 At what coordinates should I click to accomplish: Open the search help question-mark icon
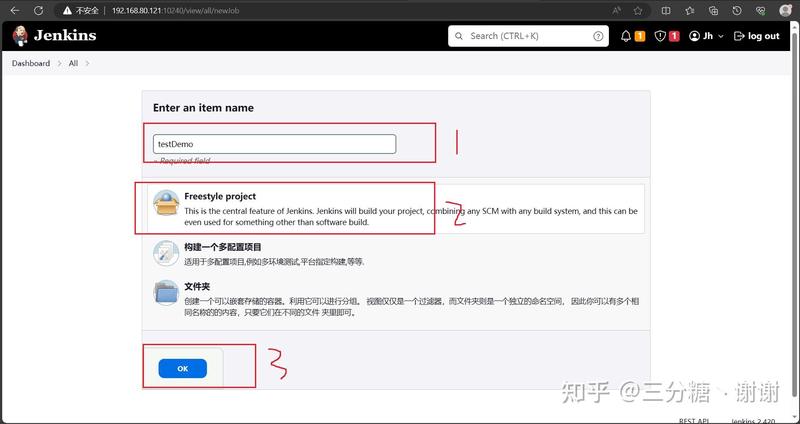[598, 36]
